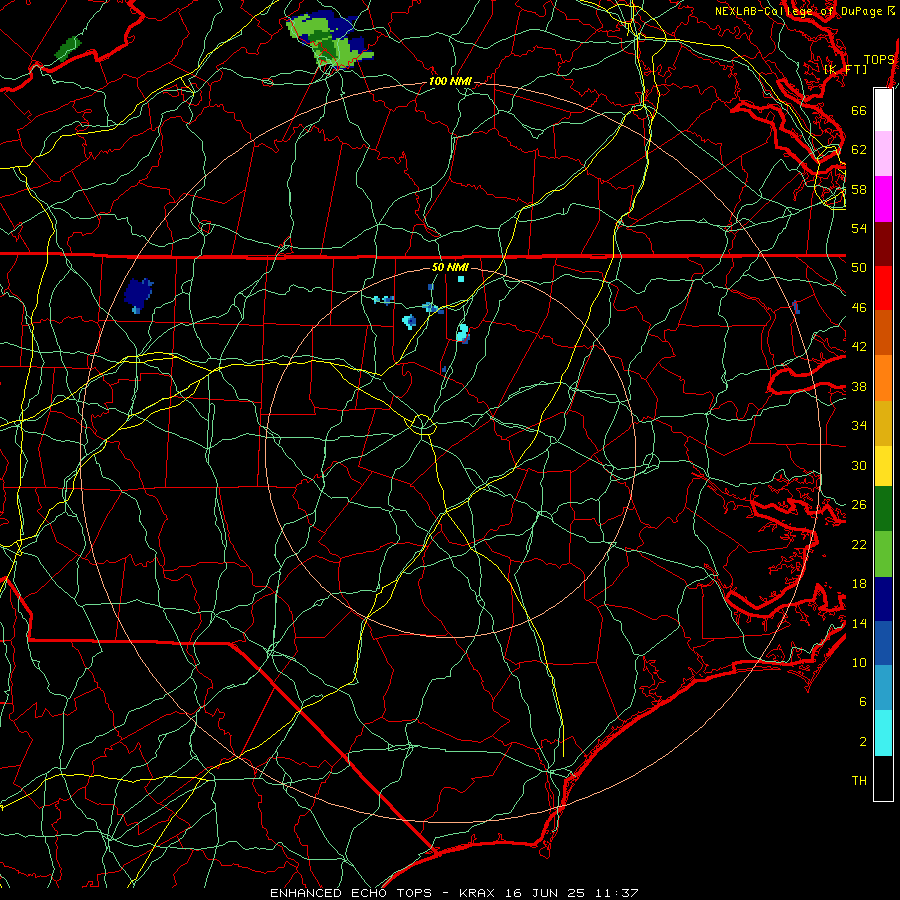Image resolution: width=900 pixels, height=900 pixels.
Task: Click the legend value "62"
Action: pos(859,149)
